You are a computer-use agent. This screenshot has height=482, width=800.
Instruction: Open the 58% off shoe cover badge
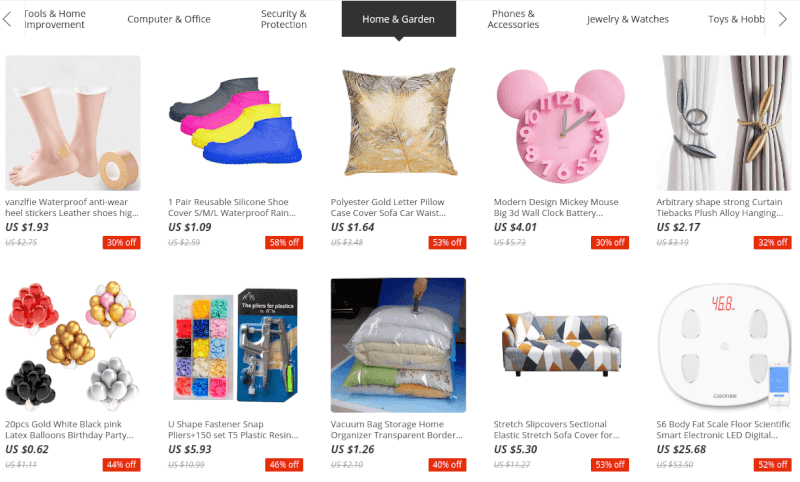point(284,242)
